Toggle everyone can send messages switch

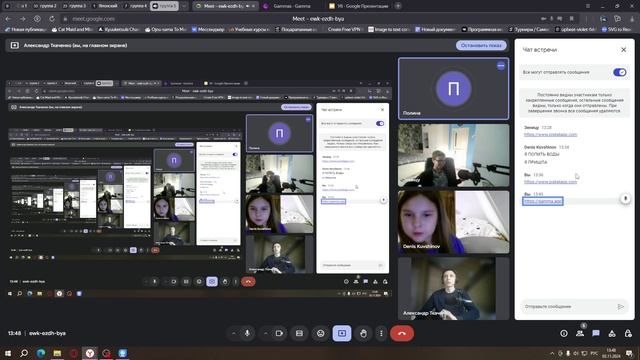(620, 72)
